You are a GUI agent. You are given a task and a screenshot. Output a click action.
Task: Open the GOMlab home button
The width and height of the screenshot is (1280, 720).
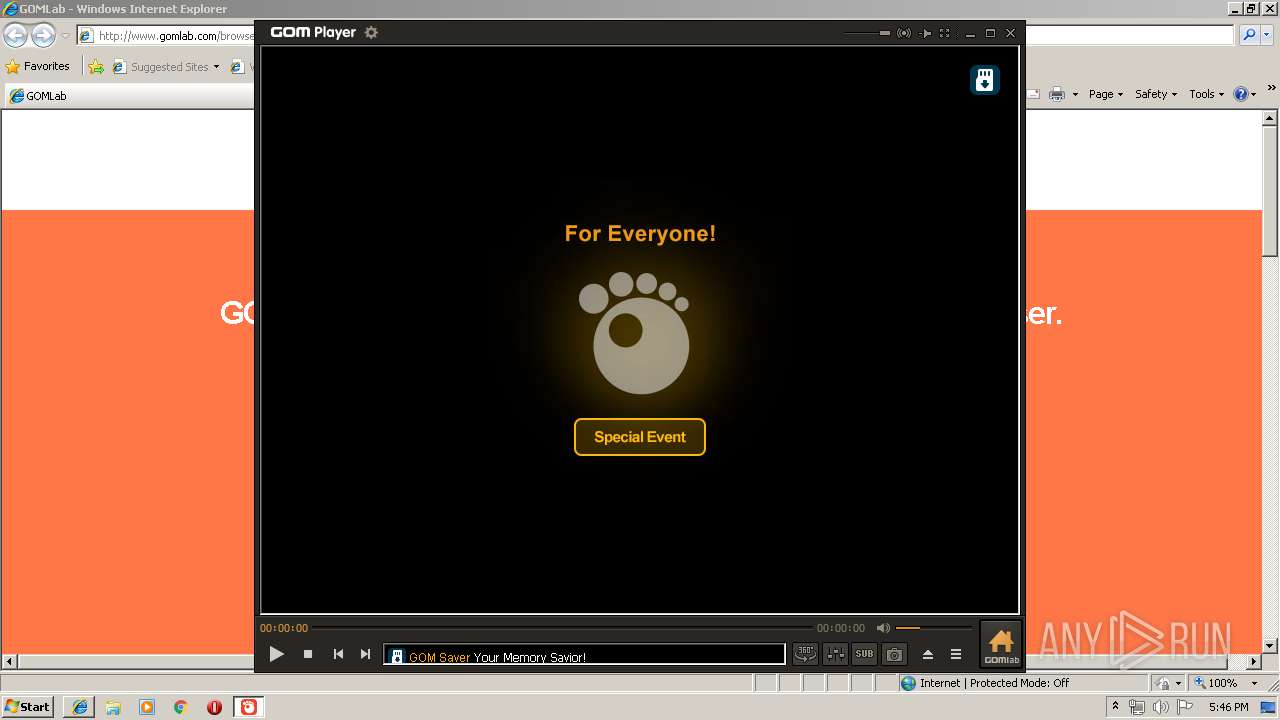point(1001,645)
